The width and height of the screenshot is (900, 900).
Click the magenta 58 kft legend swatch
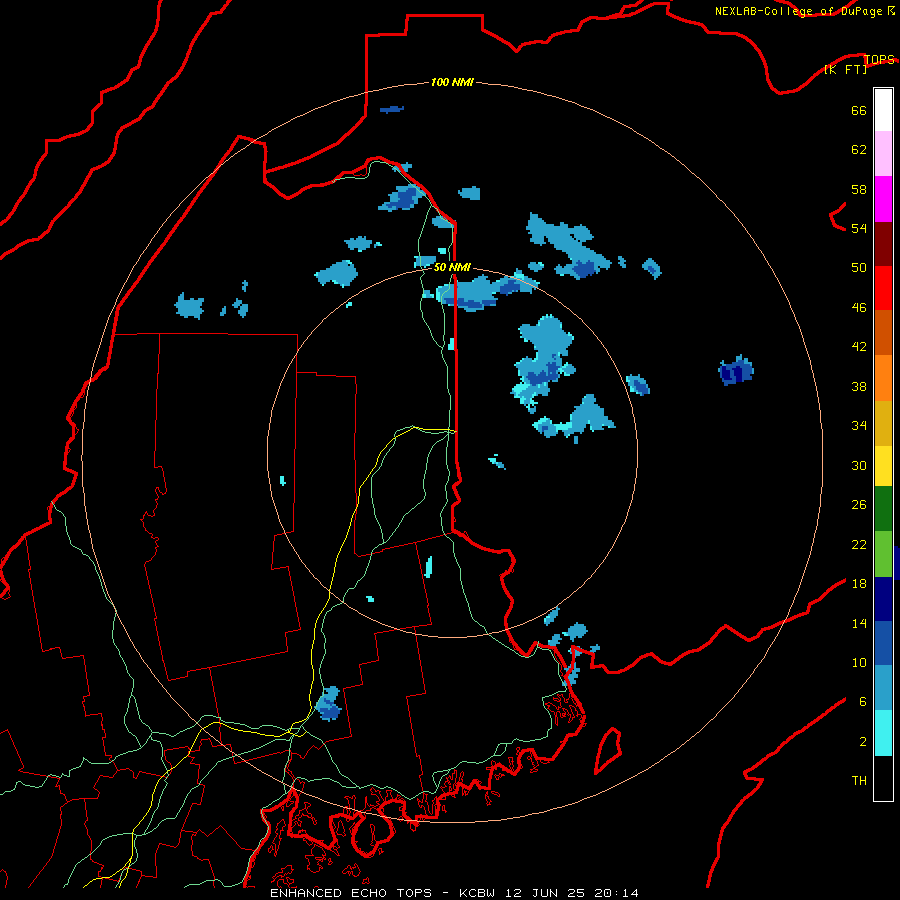point(883,199)
